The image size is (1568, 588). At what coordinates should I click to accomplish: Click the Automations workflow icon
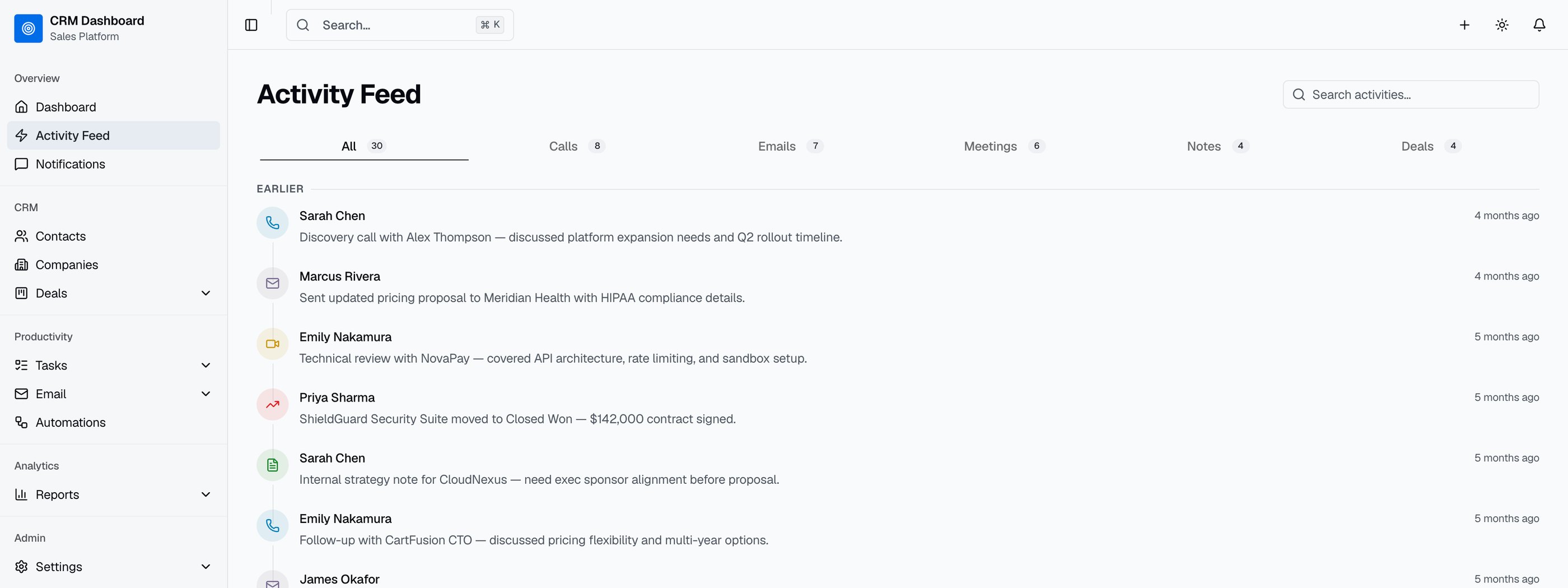21,422
